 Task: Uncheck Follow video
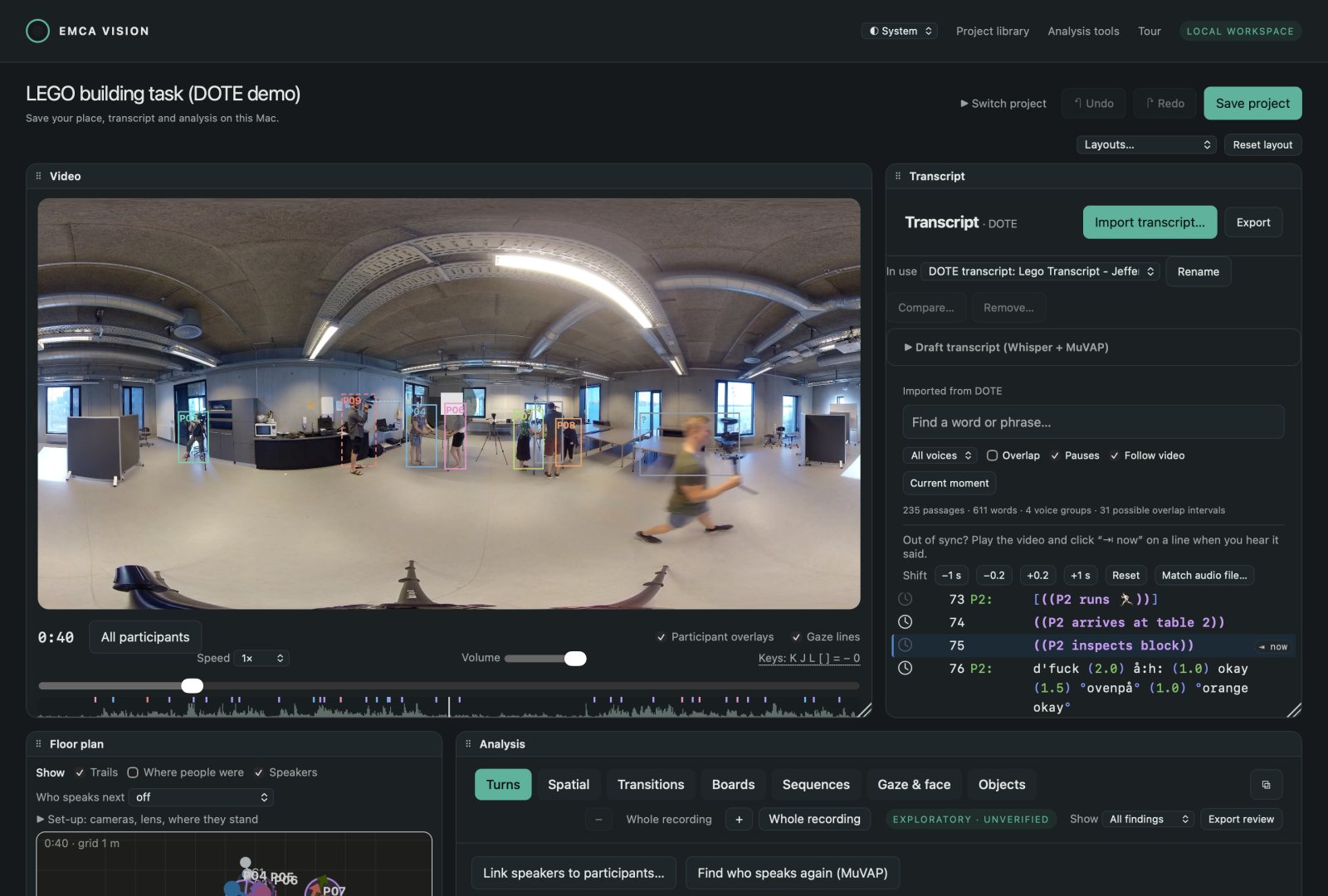coord(1115,455)
